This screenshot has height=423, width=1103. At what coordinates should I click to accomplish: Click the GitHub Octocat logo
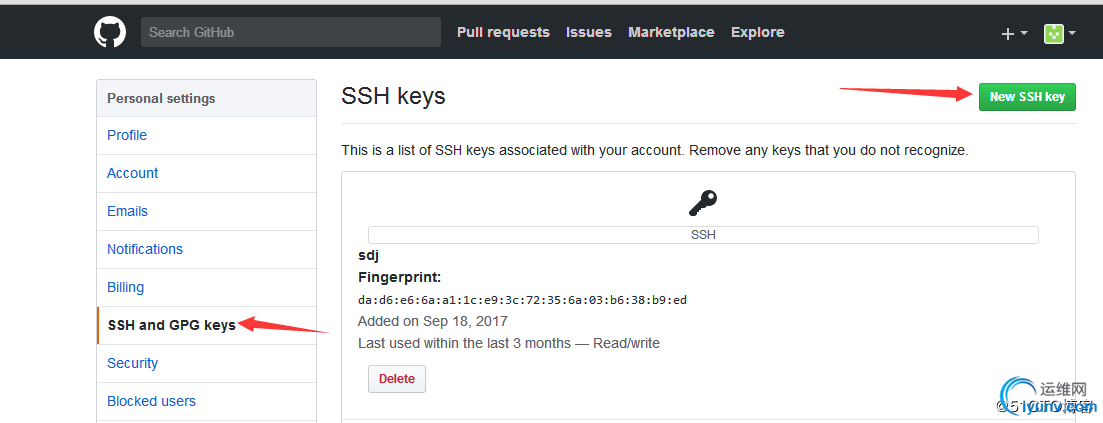pos(110,32)
